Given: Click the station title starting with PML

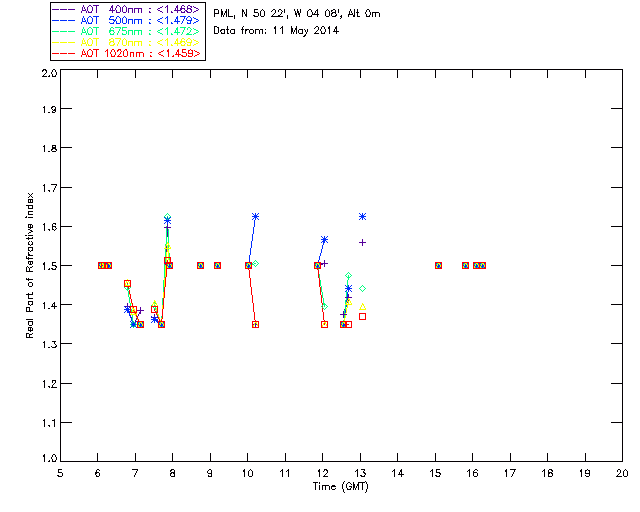Looking at the screenshot, I should coord(297,13).
